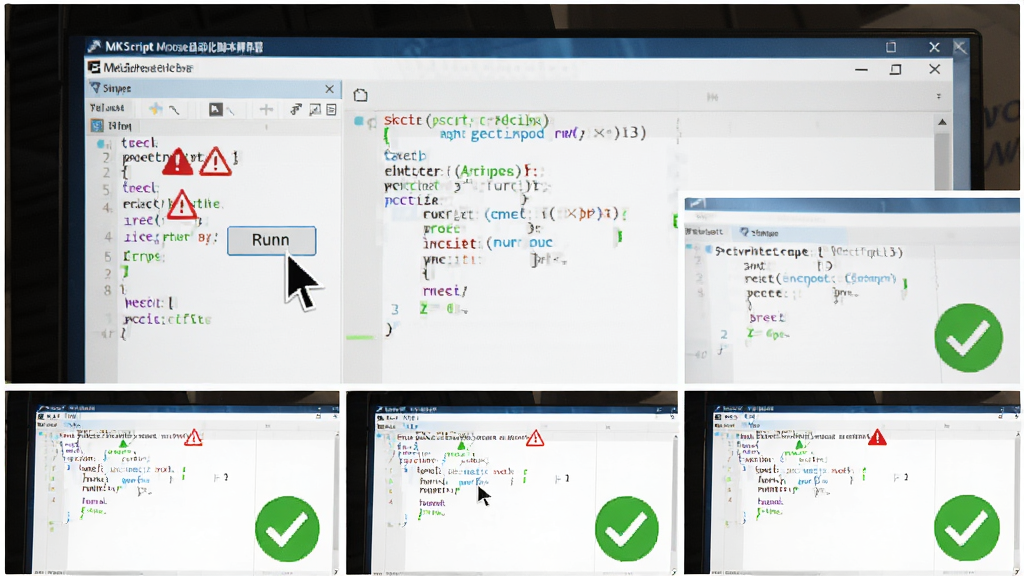1024x576 pixels.
Task: Click the page outline icon above the code editor
Action: click(x=360, y=95)
